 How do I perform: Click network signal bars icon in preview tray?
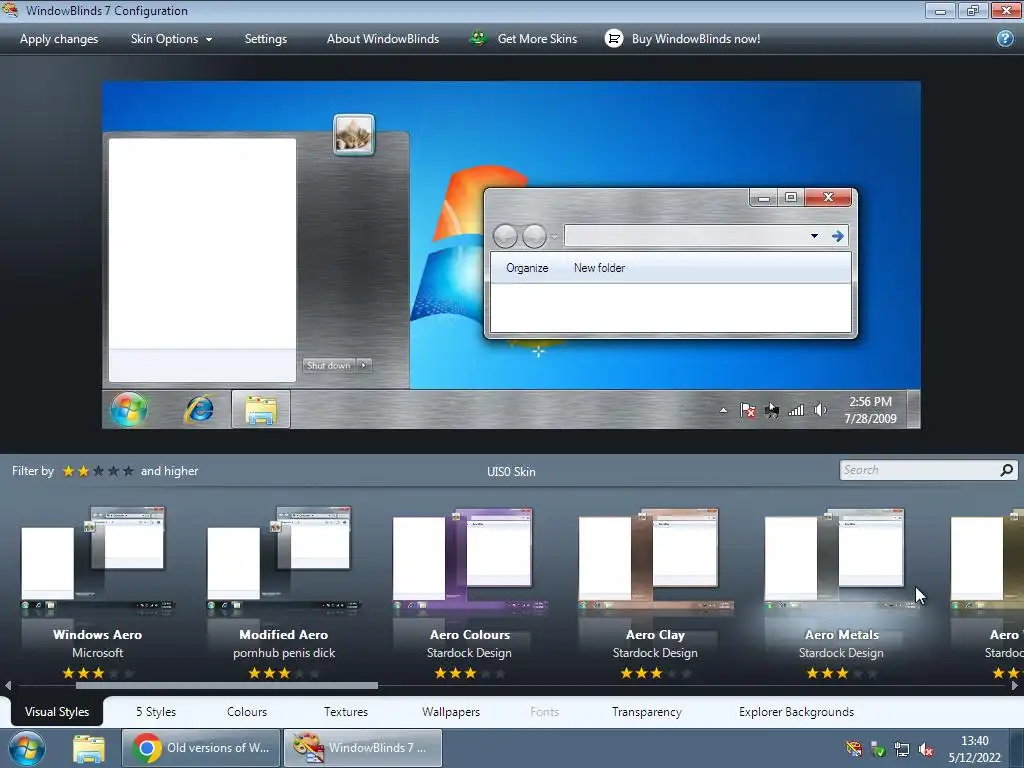[796, 410]
